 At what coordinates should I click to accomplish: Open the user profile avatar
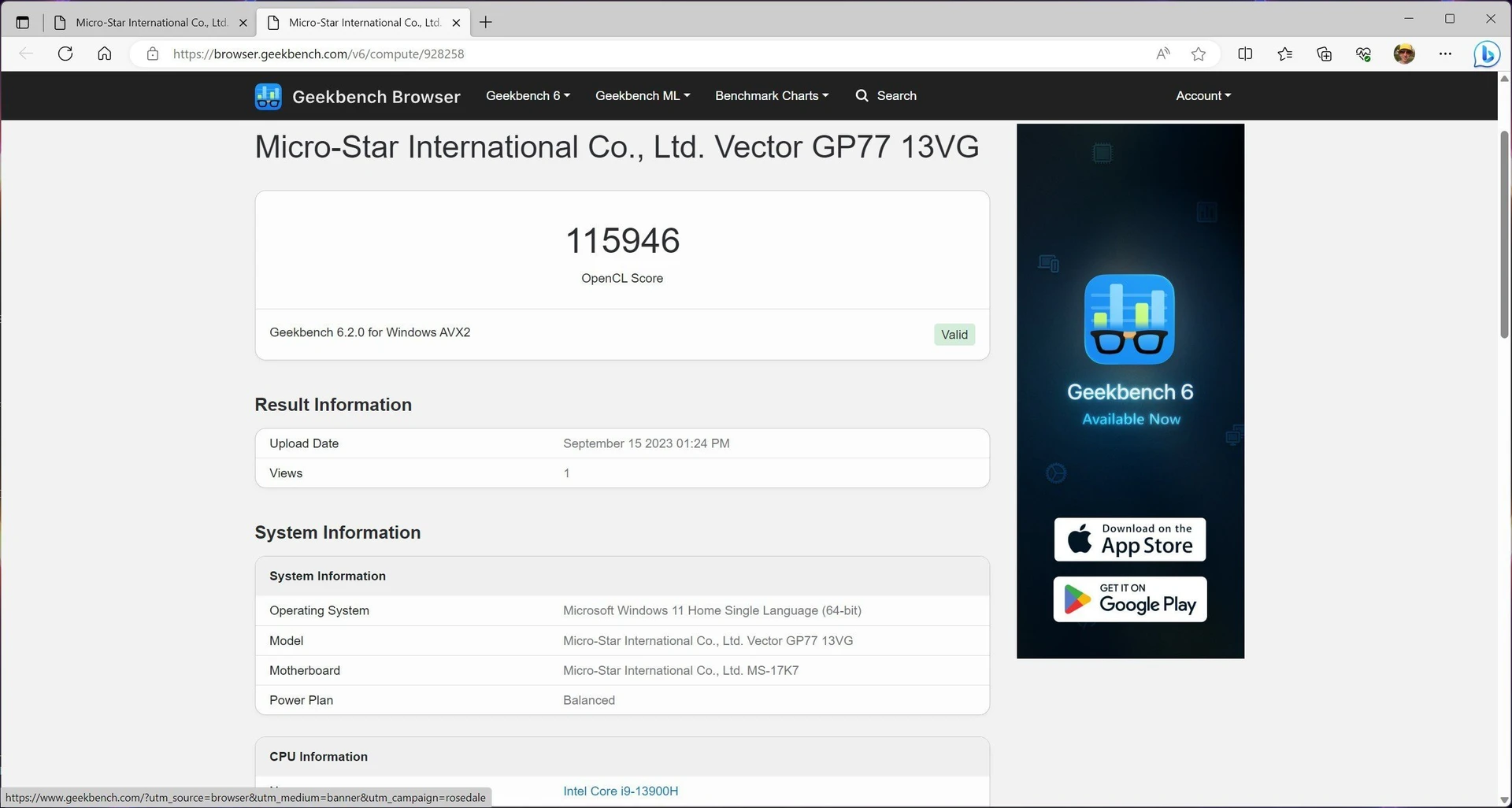pyautogui.click(x=1404, y=54)
